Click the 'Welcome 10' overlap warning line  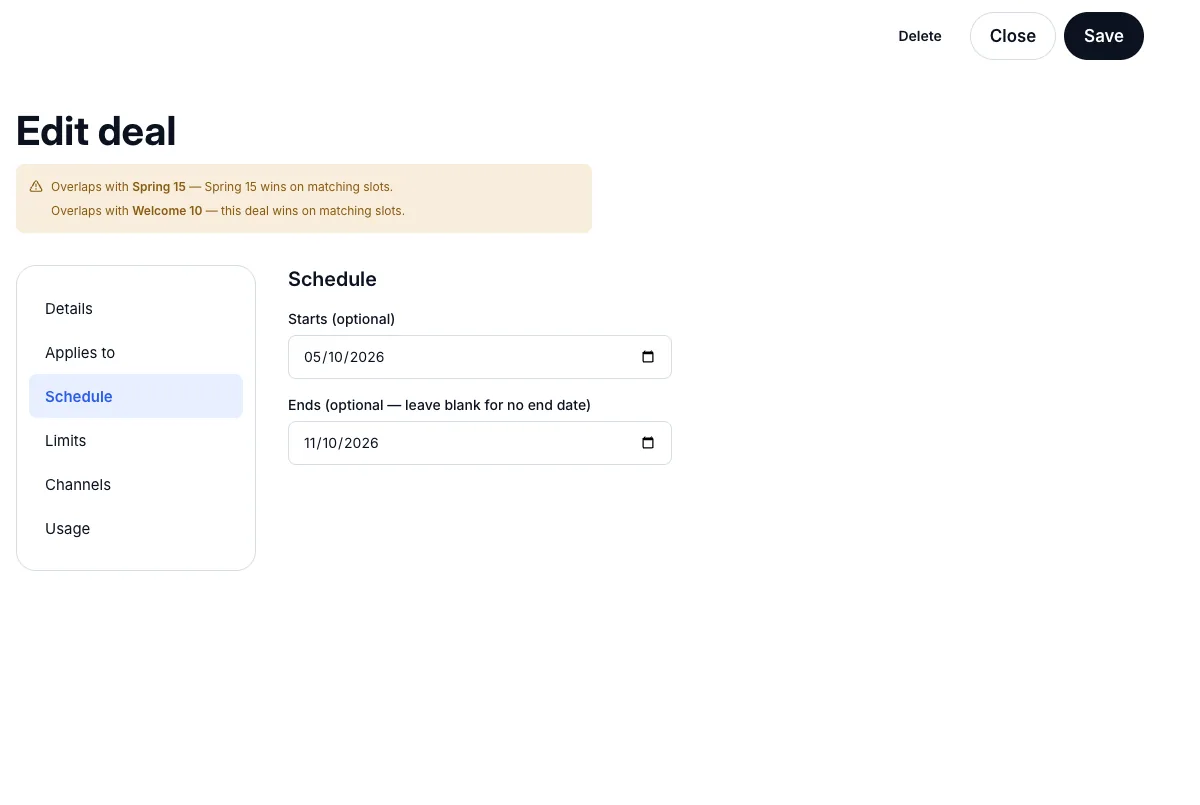pyautogui.click(x=228, y=211)
